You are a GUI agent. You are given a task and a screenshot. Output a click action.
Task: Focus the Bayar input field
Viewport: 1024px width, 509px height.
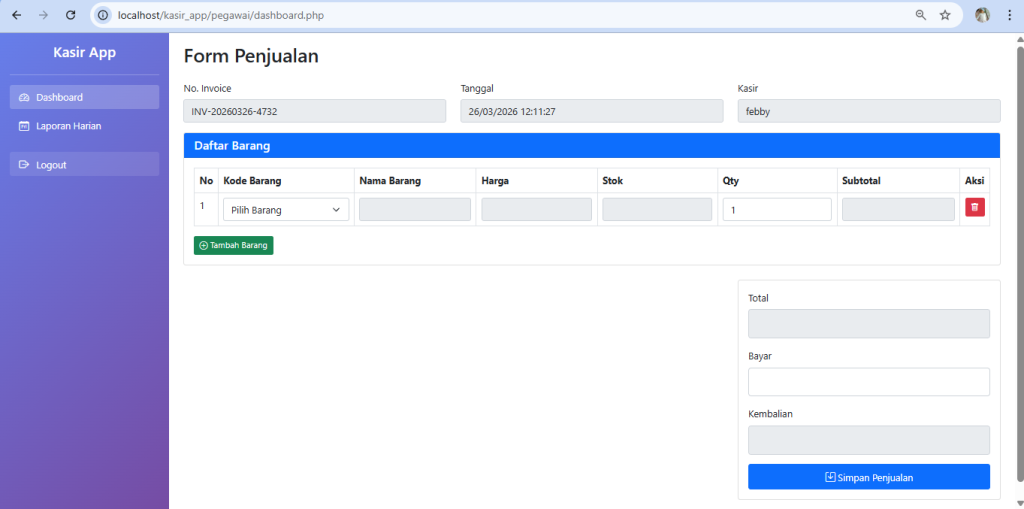click(869, 382)
